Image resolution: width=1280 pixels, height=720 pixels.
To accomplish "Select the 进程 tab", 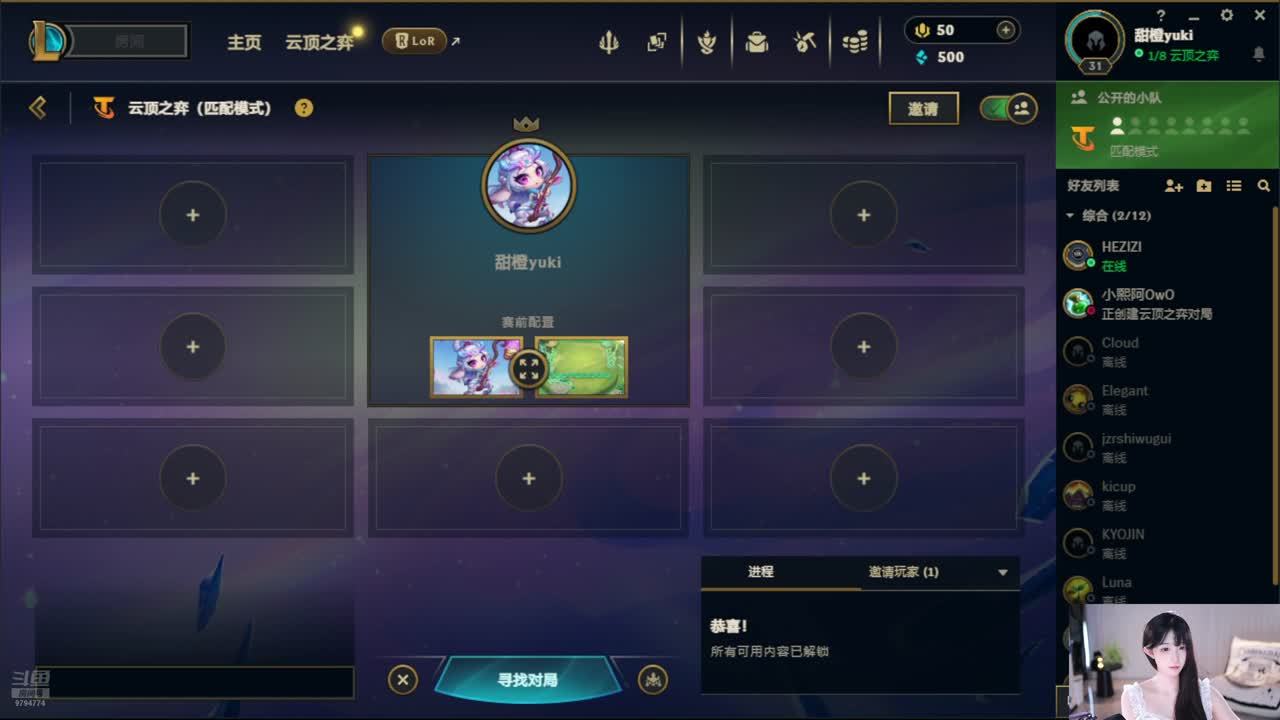I will [x=761, y=572].
